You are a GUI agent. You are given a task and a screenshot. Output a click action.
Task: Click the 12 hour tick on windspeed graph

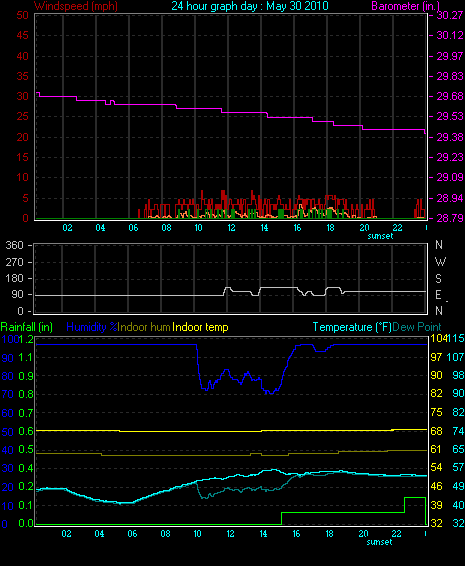pyautogui.click(x=231, y=228)
